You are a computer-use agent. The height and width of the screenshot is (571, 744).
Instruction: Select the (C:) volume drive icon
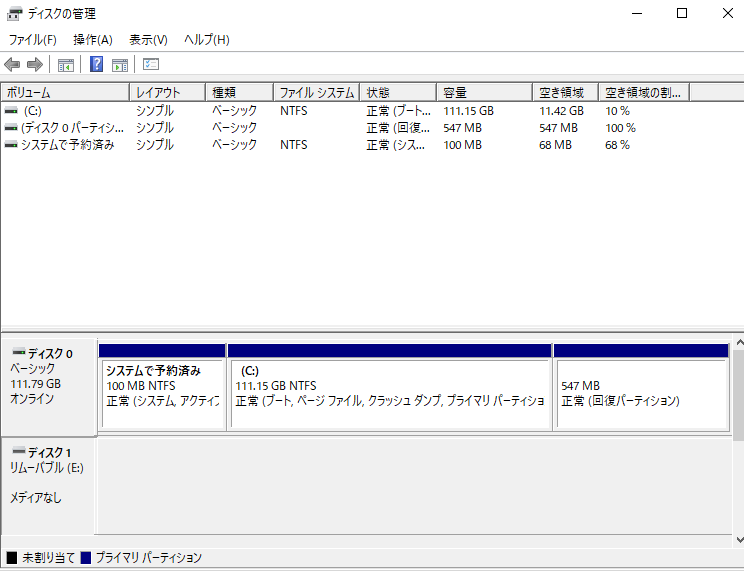[x=11, y=111]
